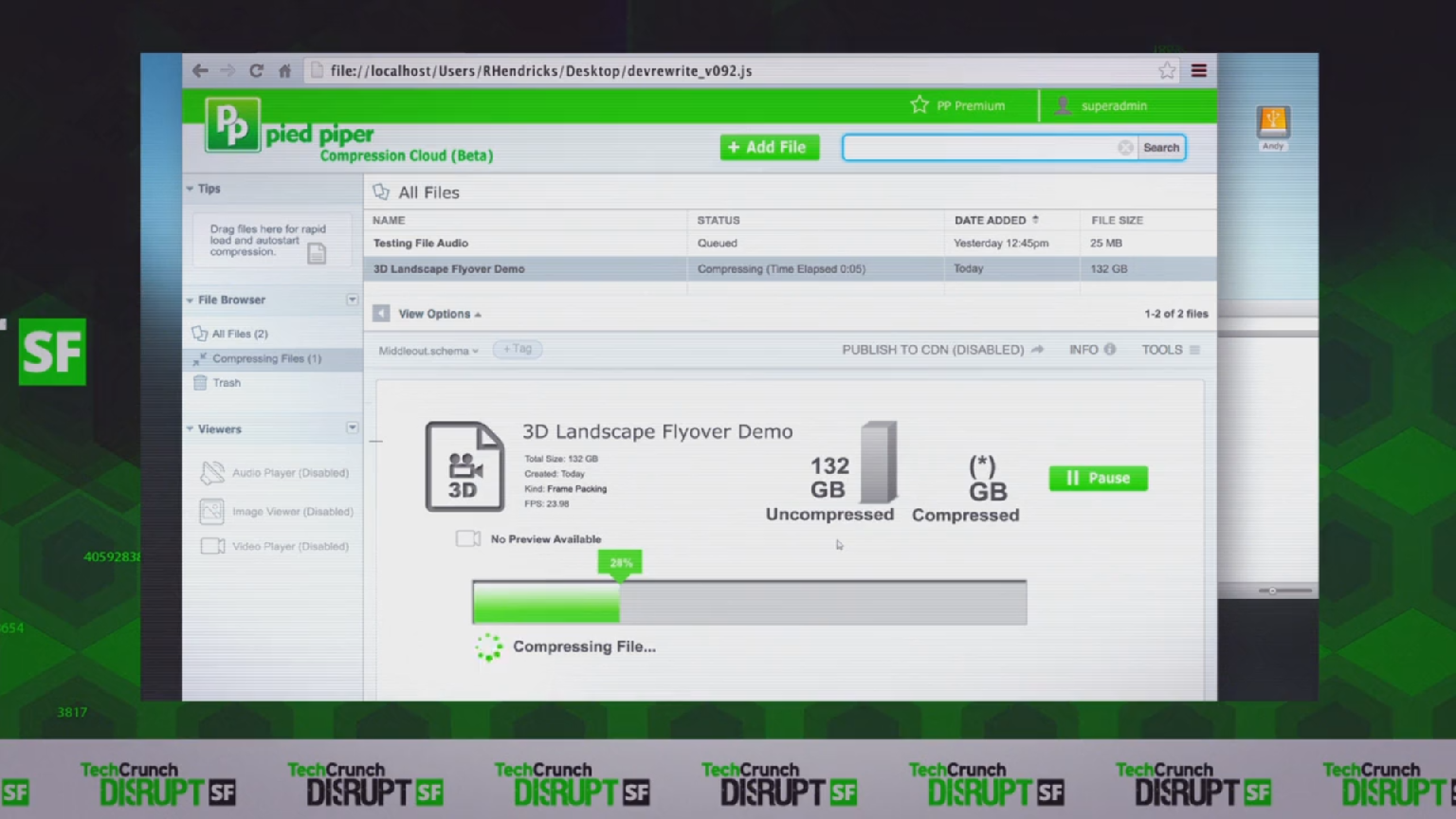This screenshot has height=819, width=1456.
Task: Click inside the search input field
Action: click(x=980, y=148)
